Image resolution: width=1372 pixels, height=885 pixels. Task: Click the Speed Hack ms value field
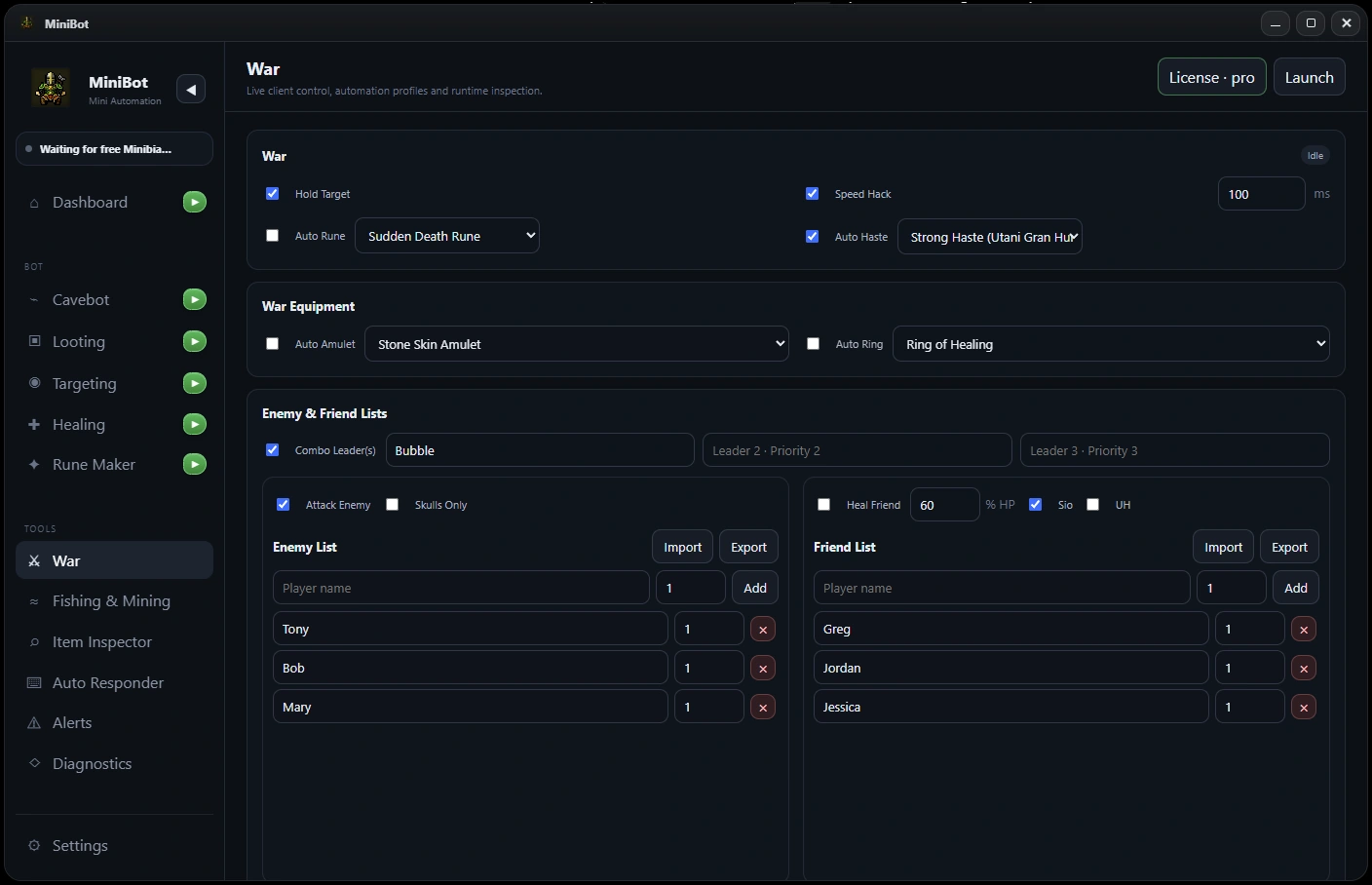[x=1262, y=194]
